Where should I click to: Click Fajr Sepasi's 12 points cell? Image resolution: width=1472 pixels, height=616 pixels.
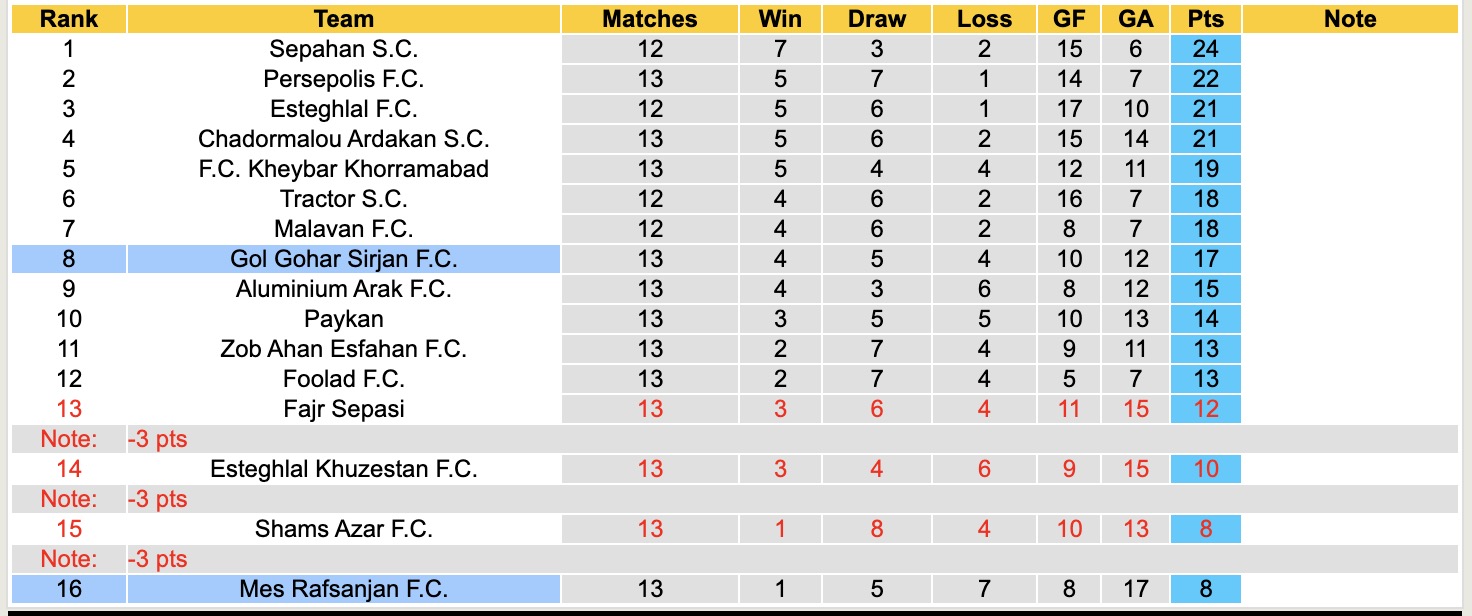tap(1206, 409)
